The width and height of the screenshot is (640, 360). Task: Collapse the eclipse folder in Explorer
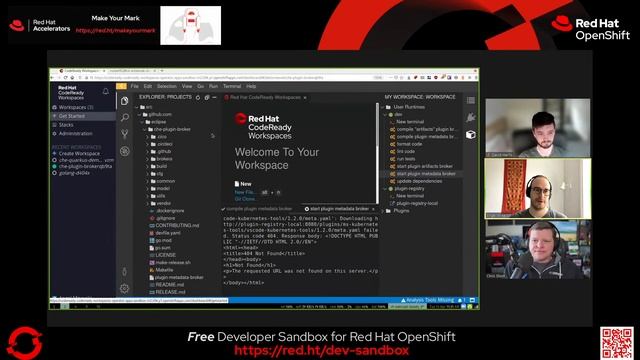(158, 122)
